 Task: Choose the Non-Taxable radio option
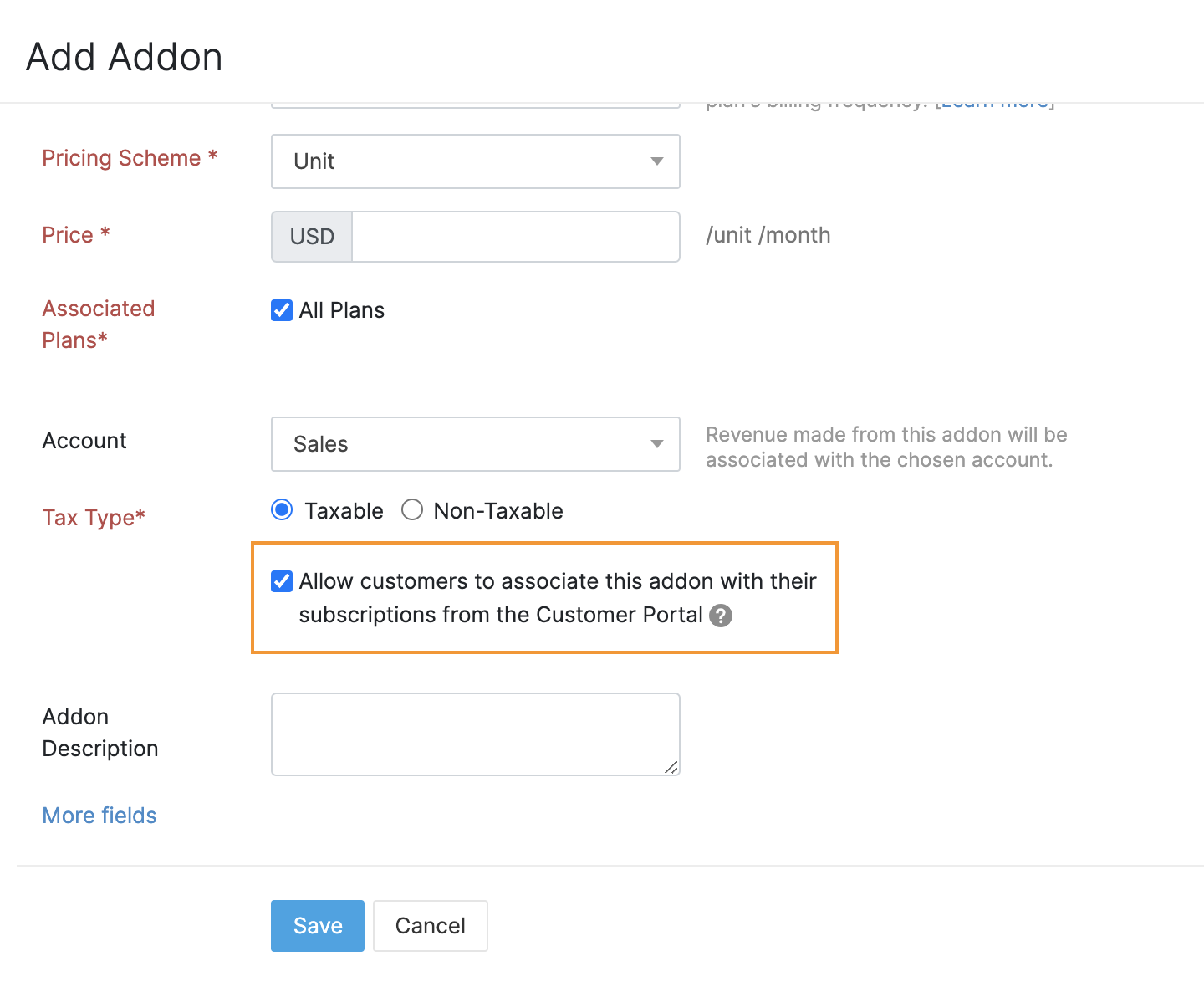pyautogui.click(x=412, y=509)
